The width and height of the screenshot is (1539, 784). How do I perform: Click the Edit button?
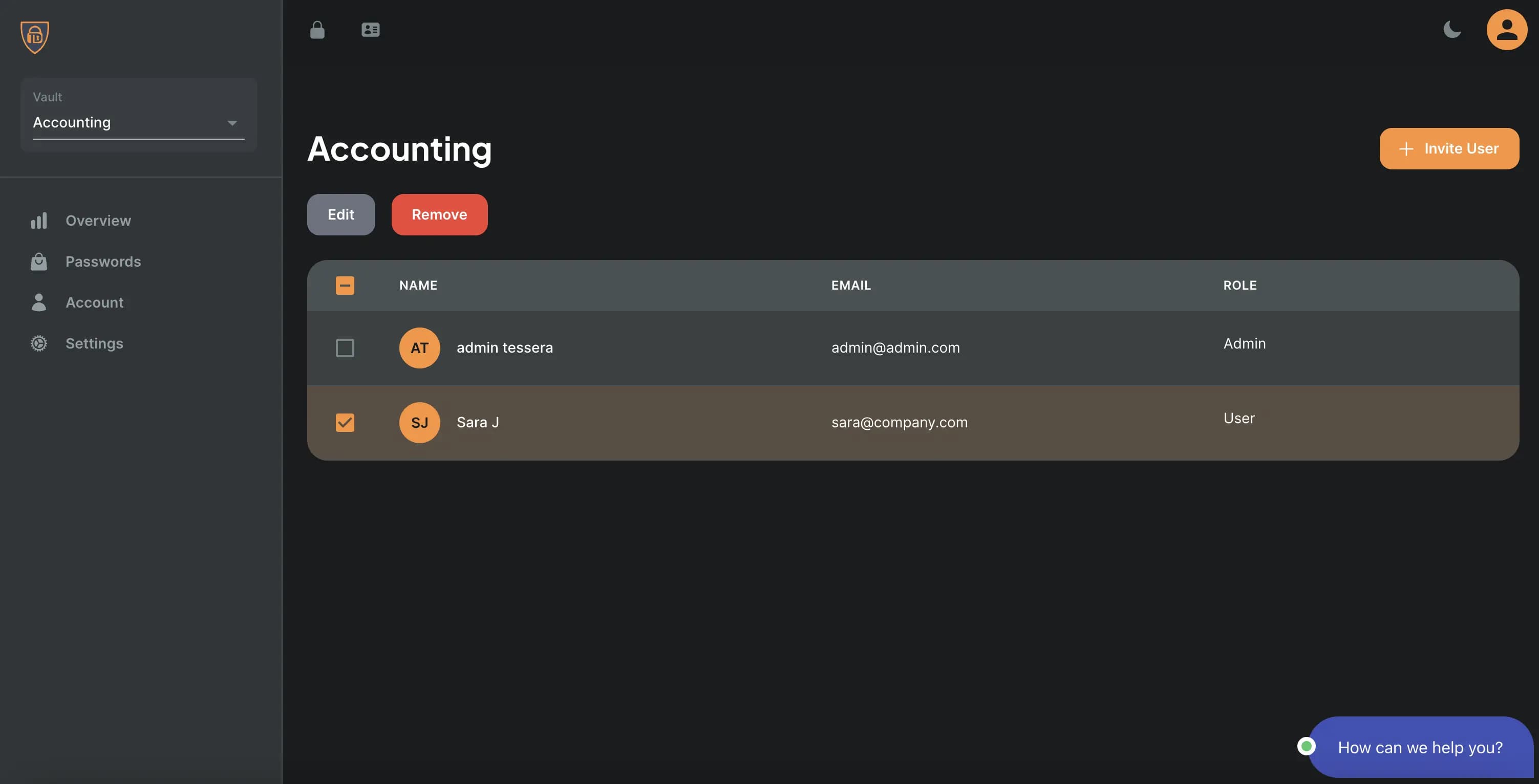pos(340,214)
